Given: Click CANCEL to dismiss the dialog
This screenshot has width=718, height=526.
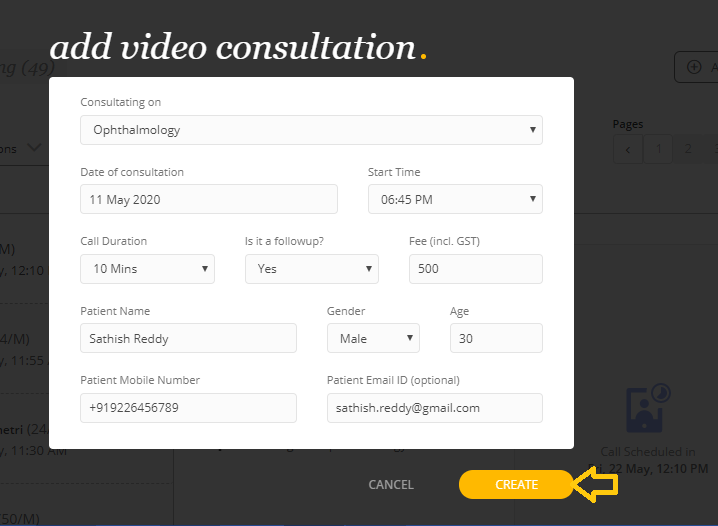Looking at the screenshot, I should [390, 484].
